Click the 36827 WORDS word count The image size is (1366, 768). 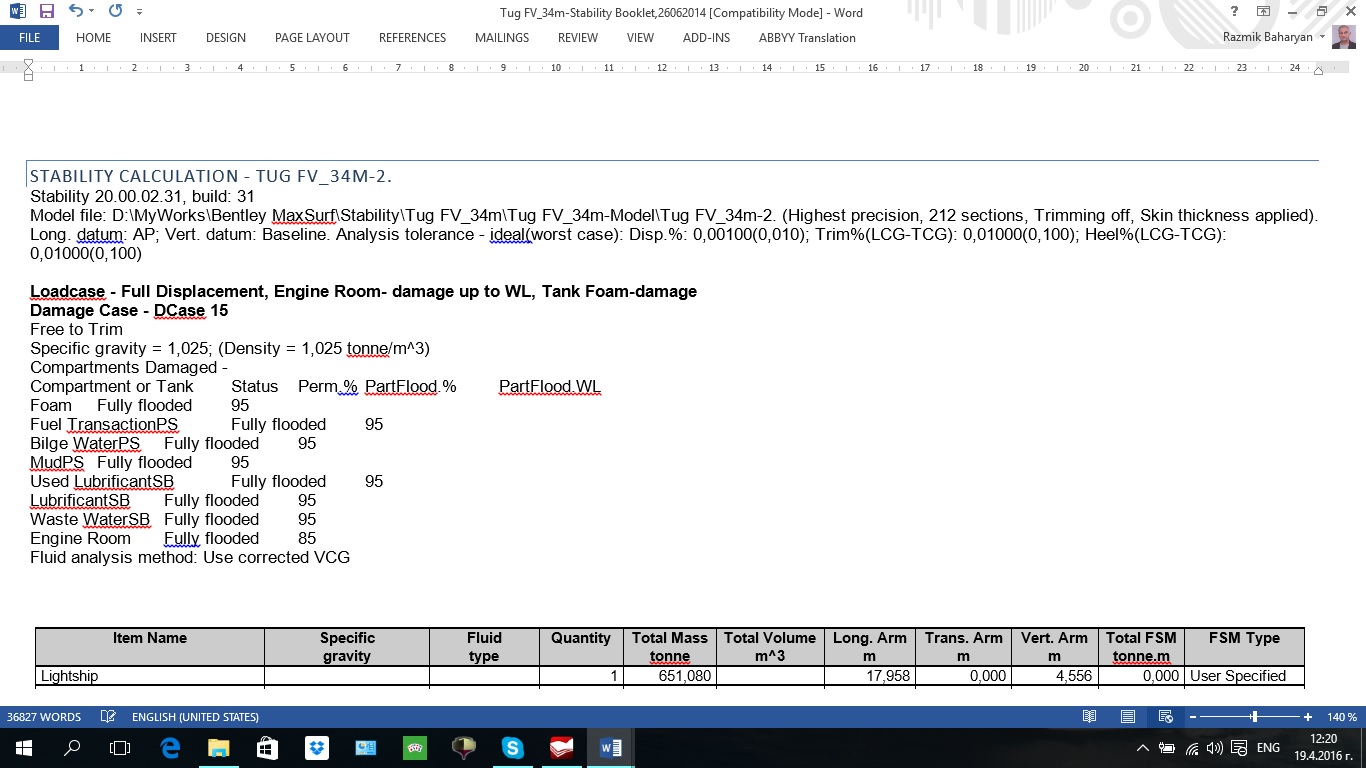point(44,717)
